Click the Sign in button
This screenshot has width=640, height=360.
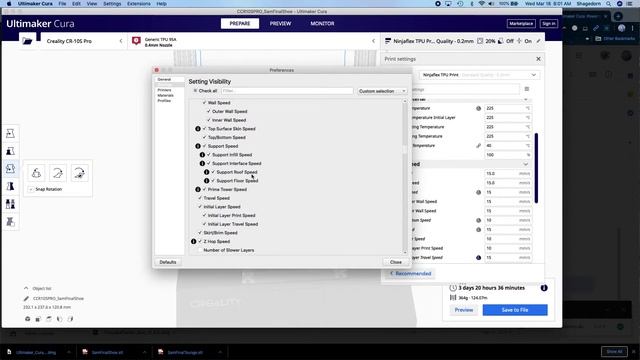[x=549, y=24]
